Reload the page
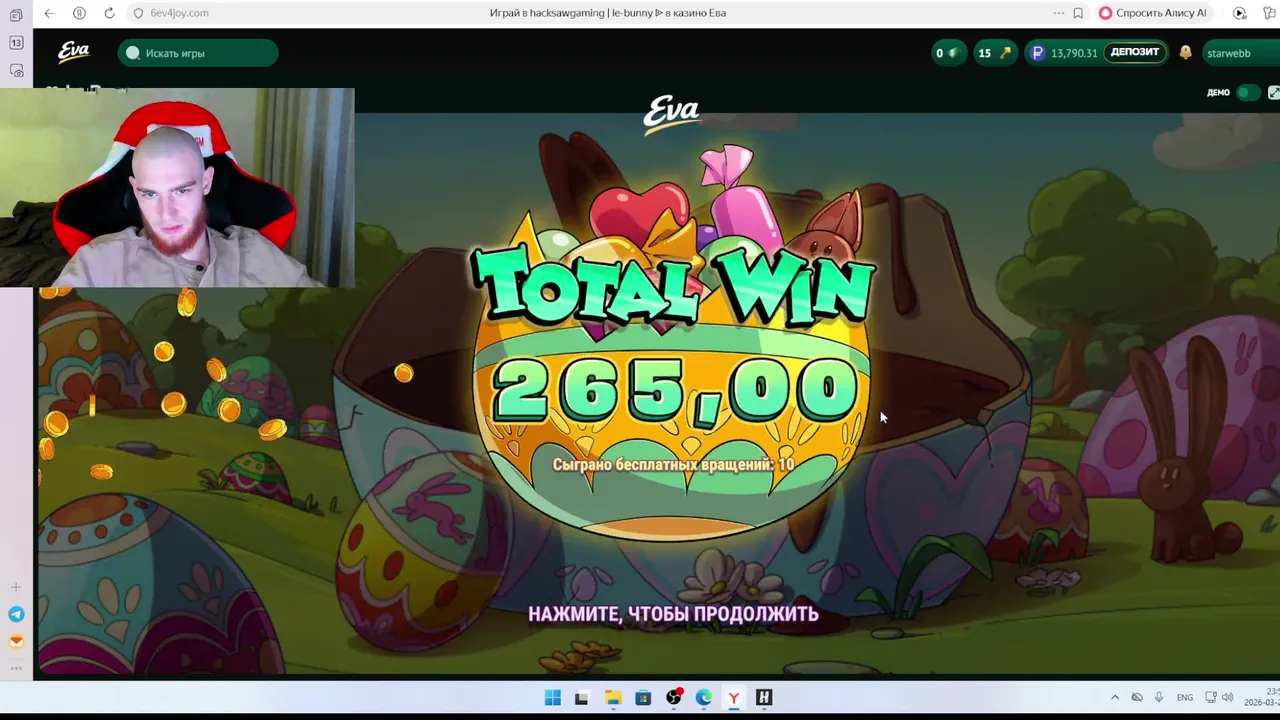This screenshot has width=1280, height=720. (x=109, y=13)
